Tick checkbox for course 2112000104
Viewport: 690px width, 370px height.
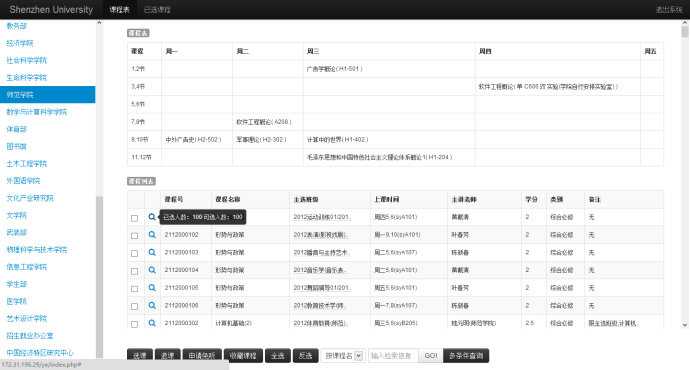tap(134, 271)
